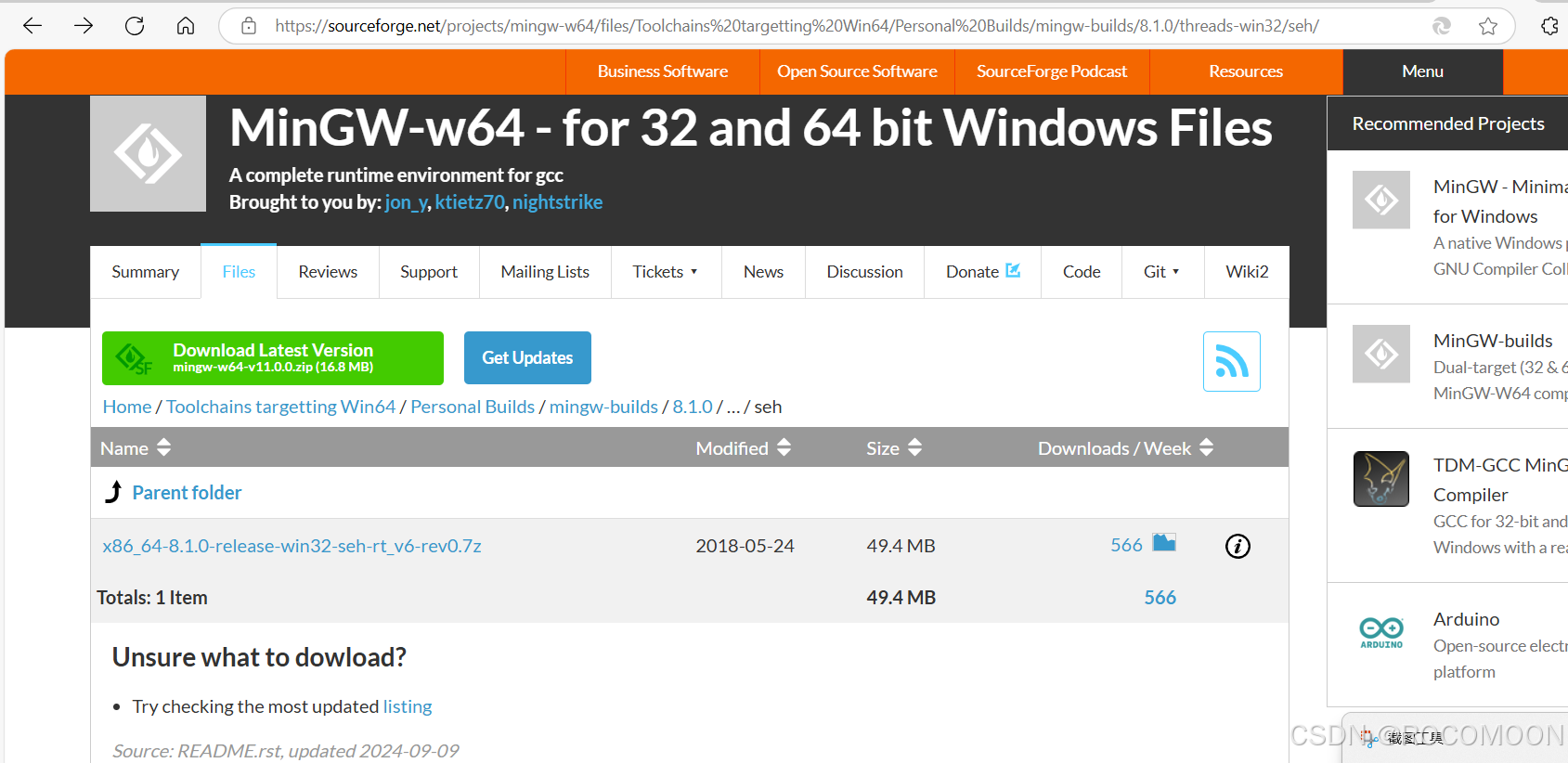Open the dark Menu button
This screenshot has height=763, width=1568.
[x=1422, y=71]
